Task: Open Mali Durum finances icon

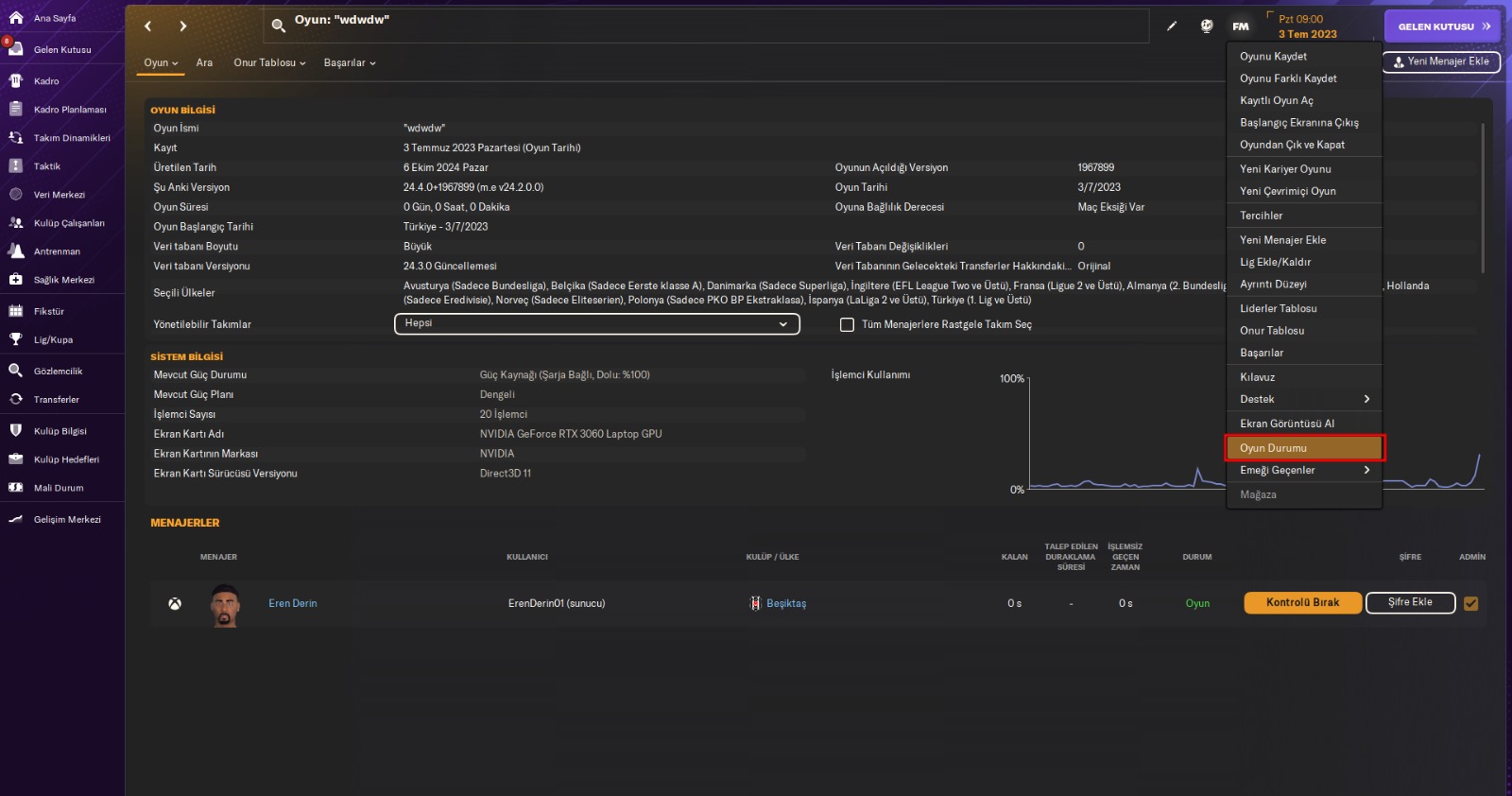Action: pos(16,488)
